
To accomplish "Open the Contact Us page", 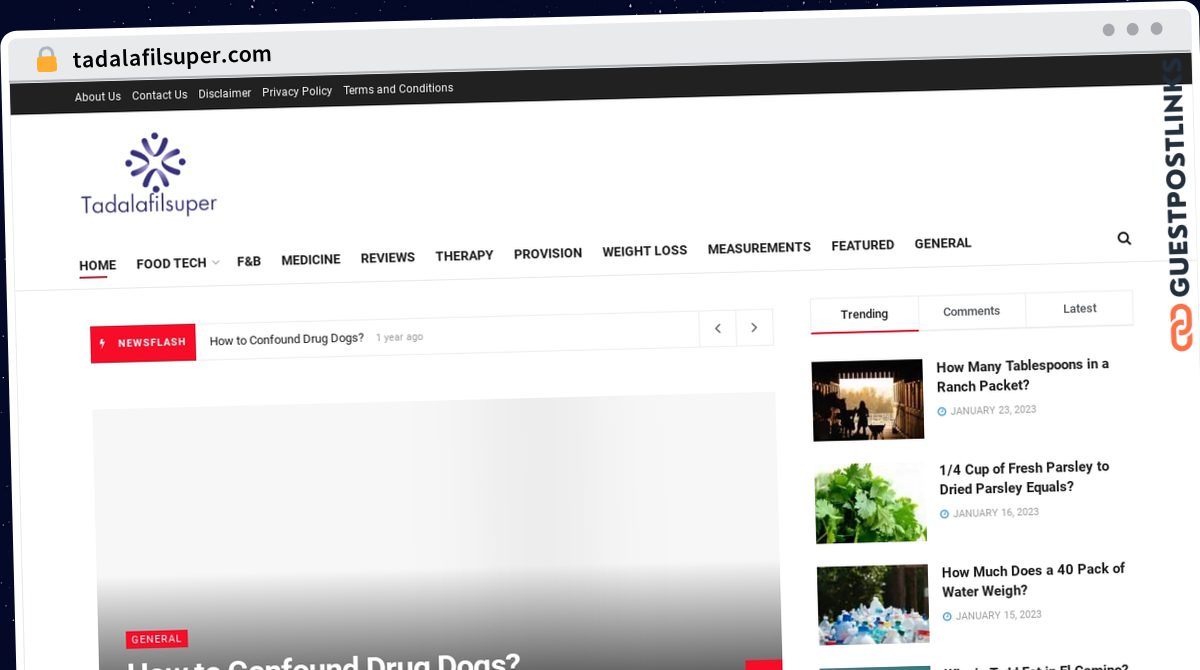I will coord(160,95).
